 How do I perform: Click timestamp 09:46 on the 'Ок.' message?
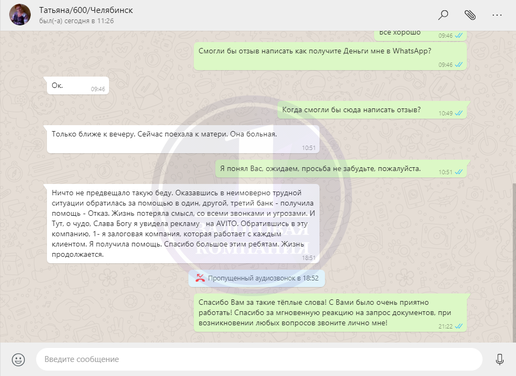pos(98,89)
